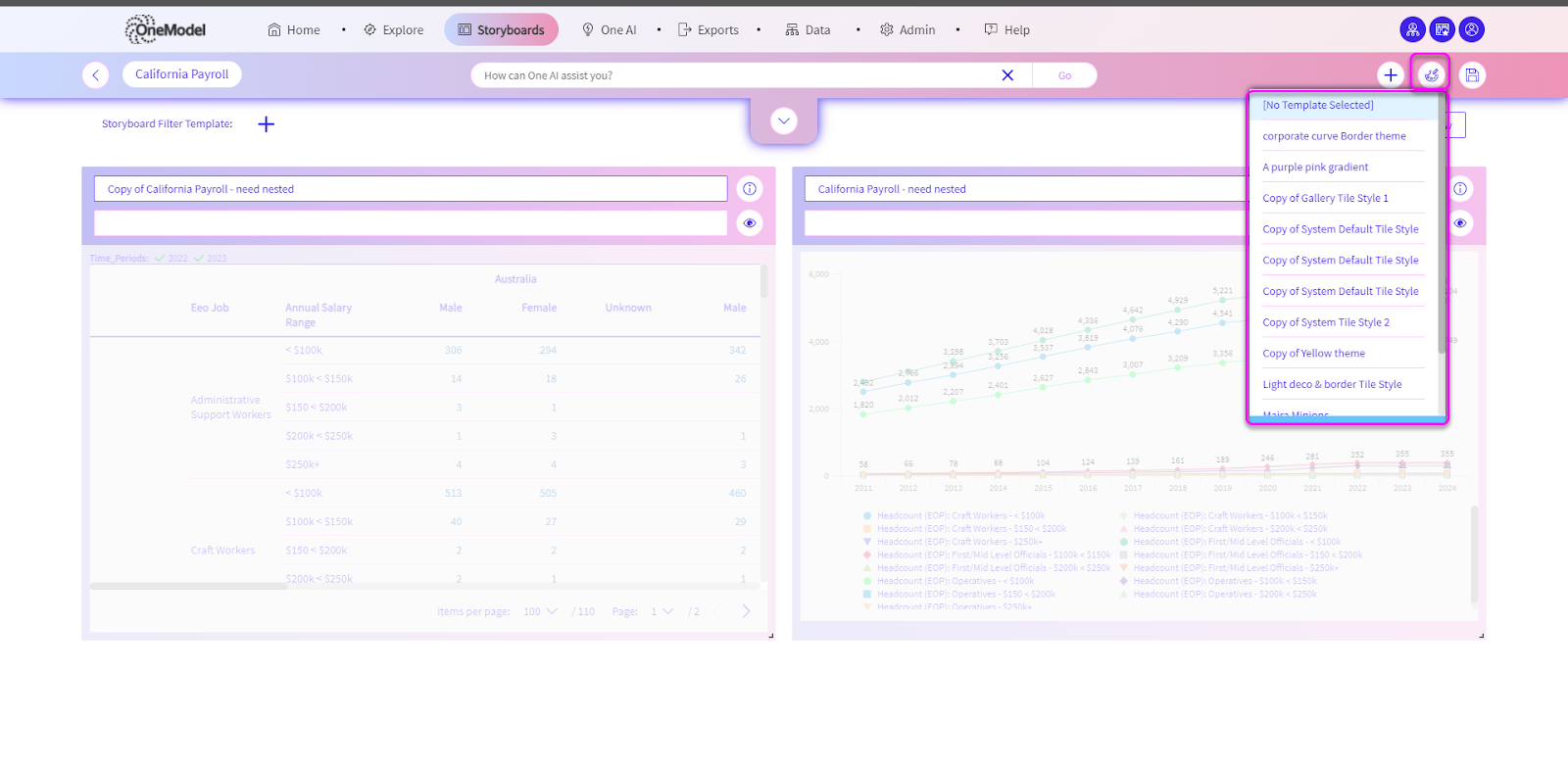1568x772 pixels.
Task: Open info for Copy of California Payroll tile
Action: (x=750, y=189)
